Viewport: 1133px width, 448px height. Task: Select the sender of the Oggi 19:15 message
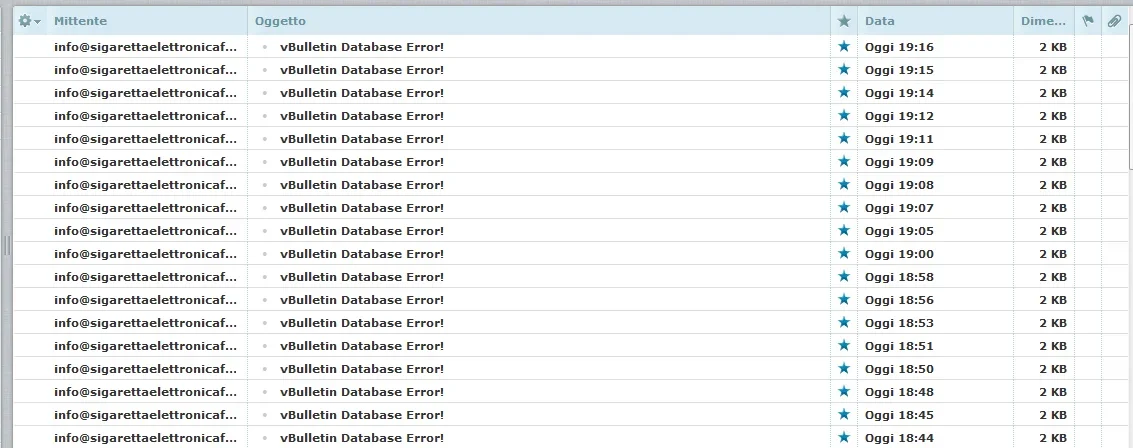145,70
